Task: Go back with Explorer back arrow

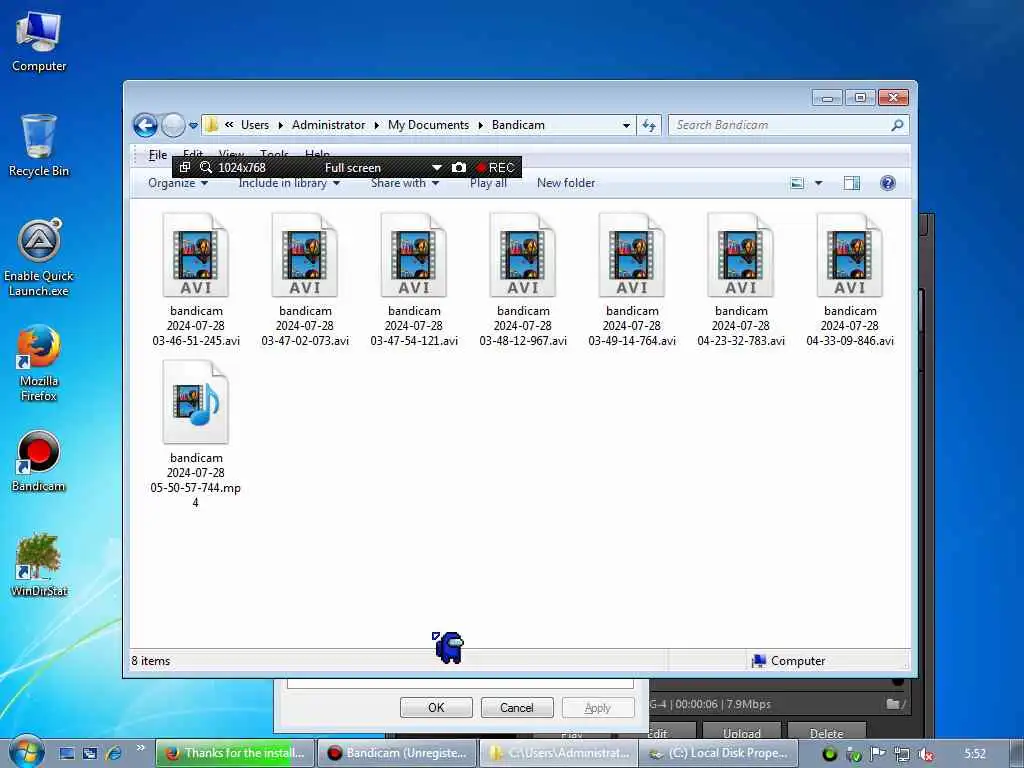Action: click(x=145, y=125)
